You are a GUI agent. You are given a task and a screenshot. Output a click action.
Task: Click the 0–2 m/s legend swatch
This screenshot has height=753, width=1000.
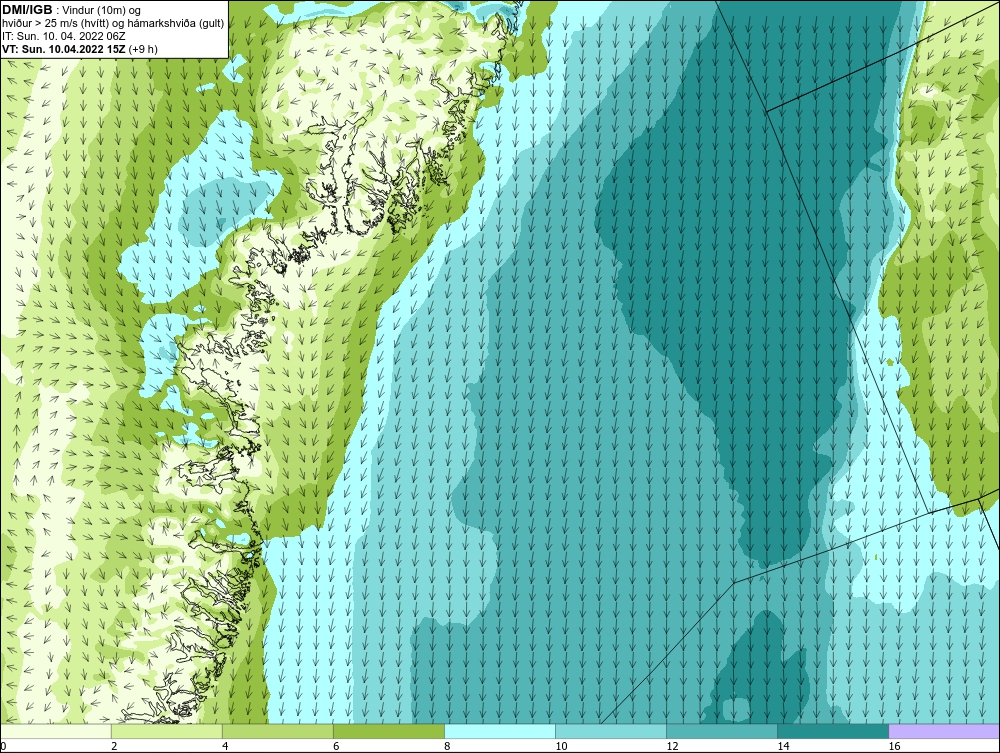(x=56, y=731)
